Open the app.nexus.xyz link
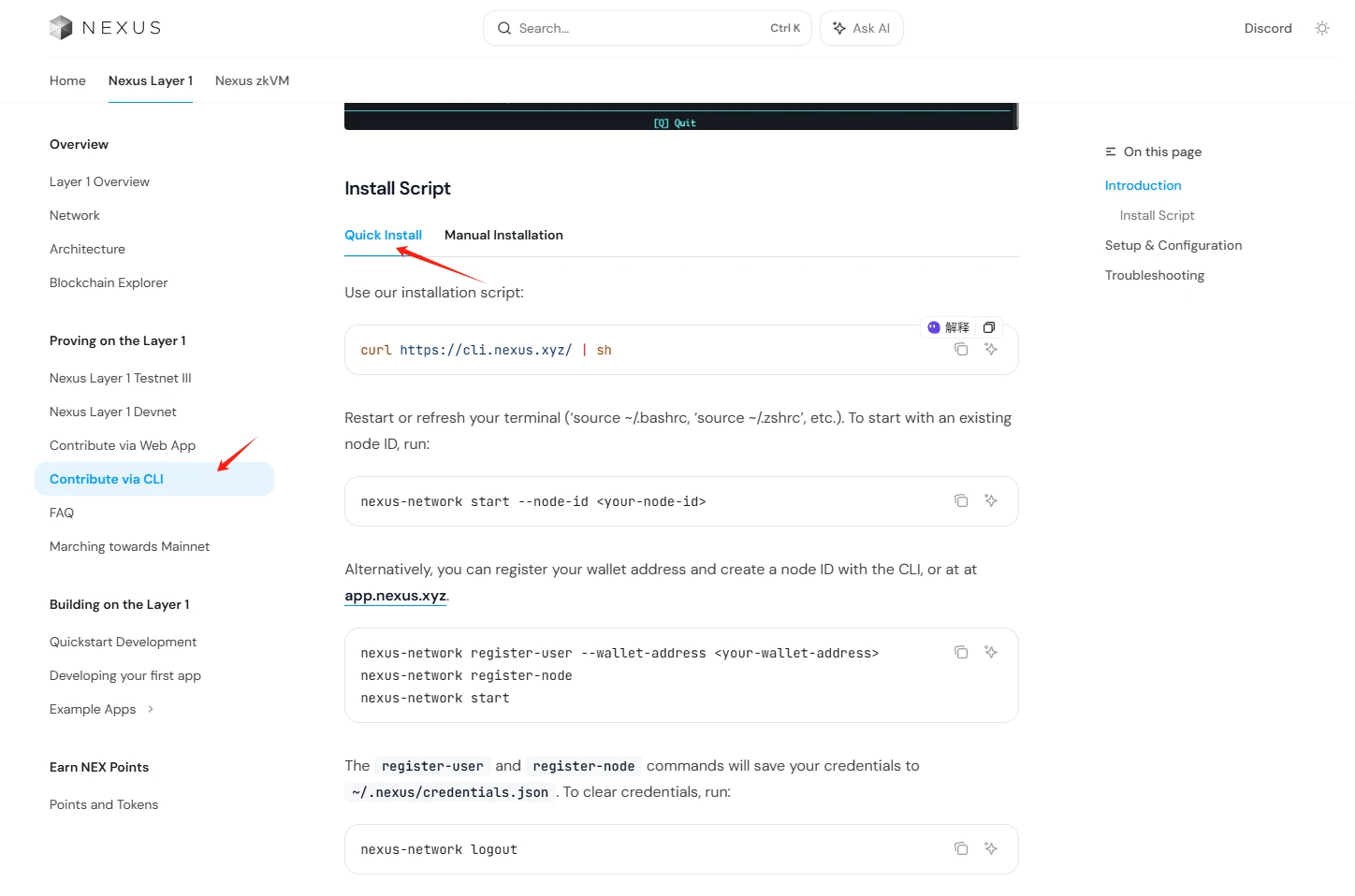Screen dimensions: 1355x896 [x=395, y=595]
